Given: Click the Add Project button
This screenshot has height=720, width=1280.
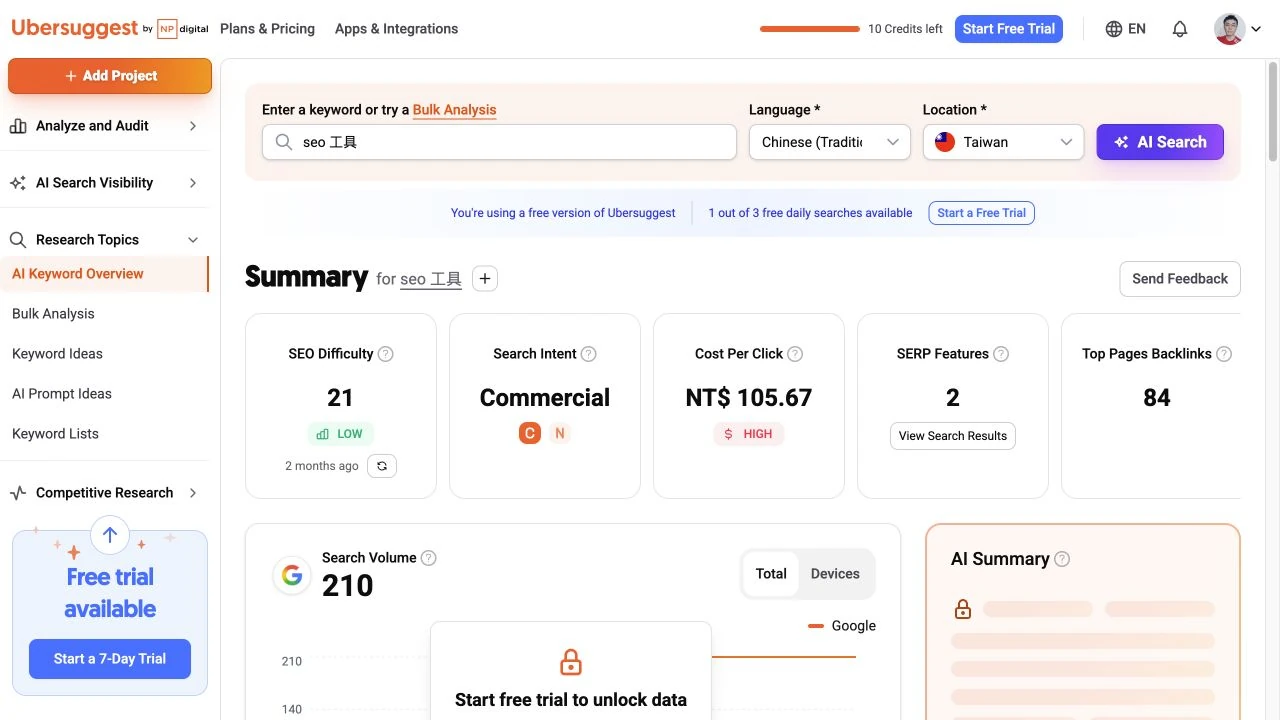Looking at the screenshot, I should click(x=110, y=76).
